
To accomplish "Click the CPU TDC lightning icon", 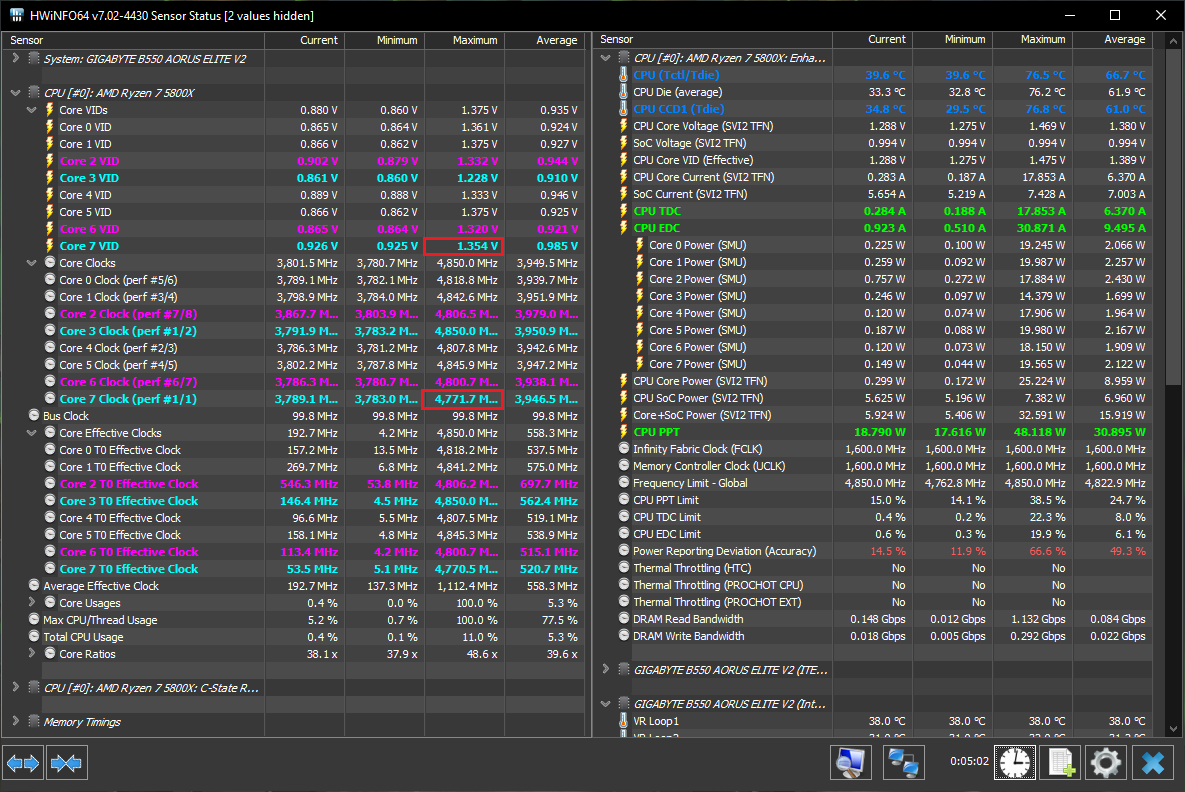I will click(623, 211).
